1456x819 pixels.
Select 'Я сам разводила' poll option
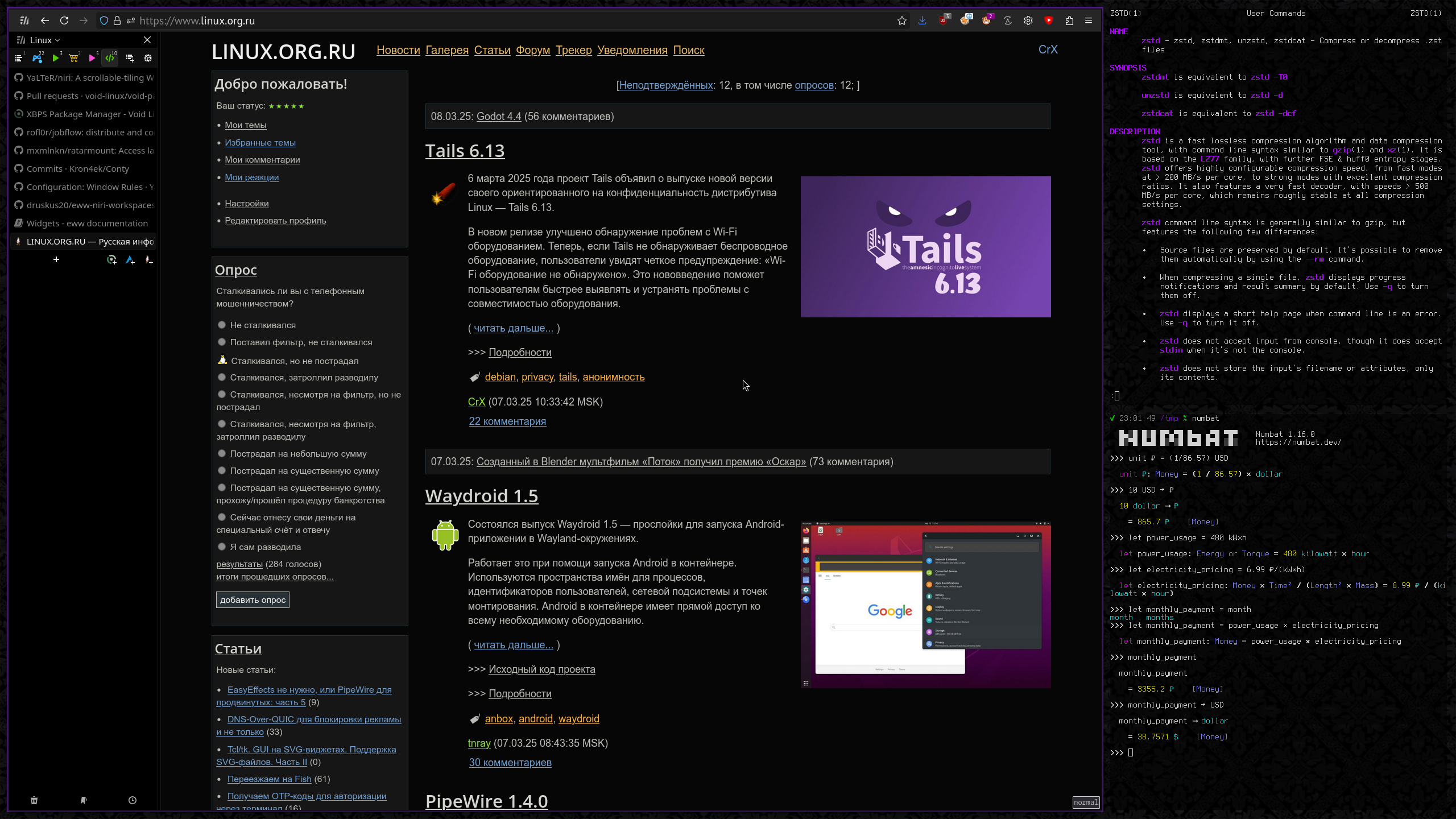coord(222,547)
